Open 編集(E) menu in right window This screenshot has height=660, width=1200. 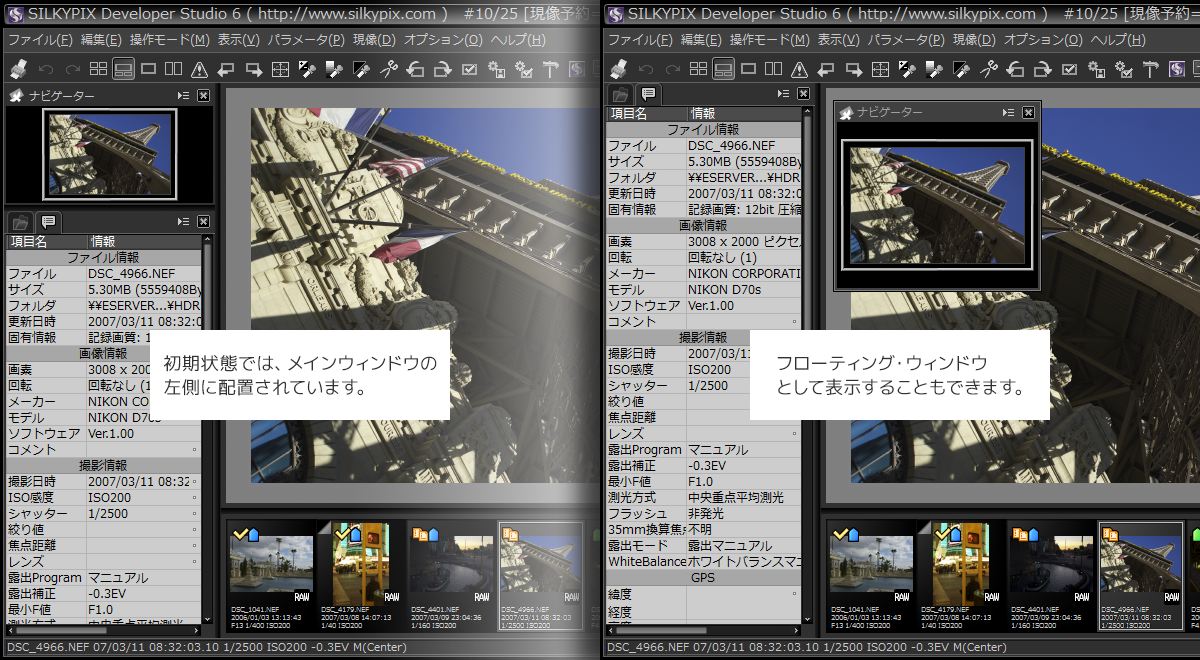click(701, 40)
